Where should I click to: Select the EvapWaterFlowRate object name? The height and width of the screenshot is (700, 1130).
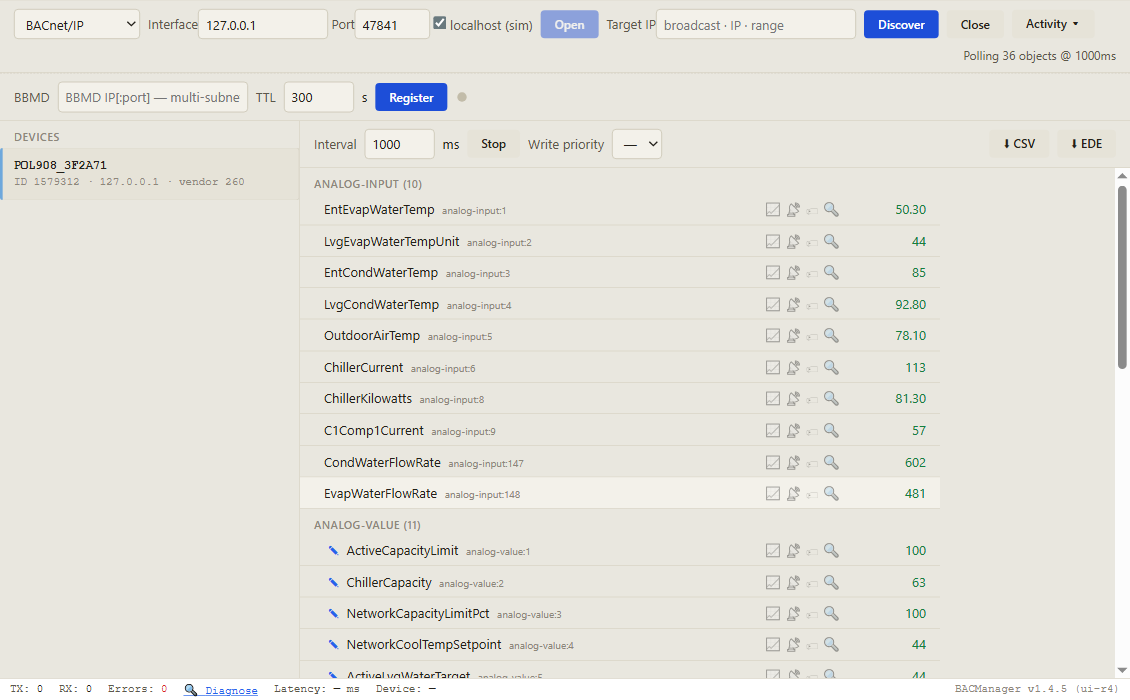coord(381,494)
